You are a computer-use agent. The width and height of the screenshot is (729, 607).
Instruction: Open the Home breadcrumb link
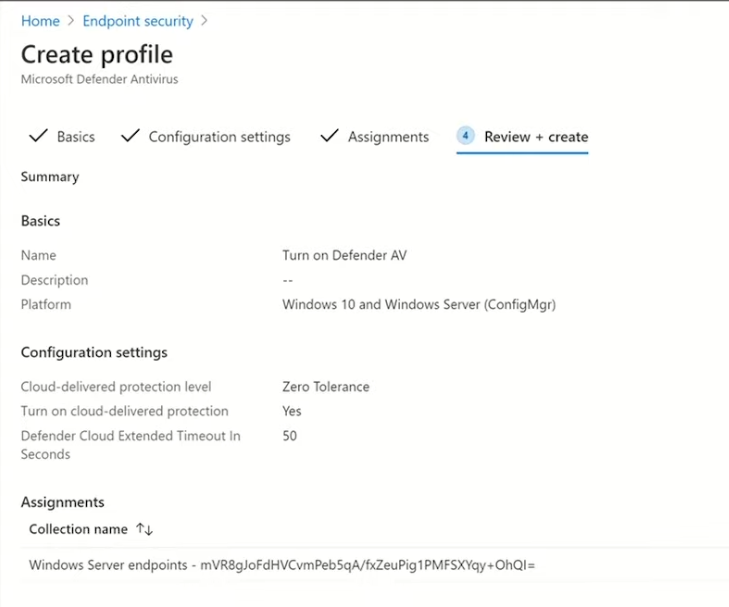[x=40, y=21]
